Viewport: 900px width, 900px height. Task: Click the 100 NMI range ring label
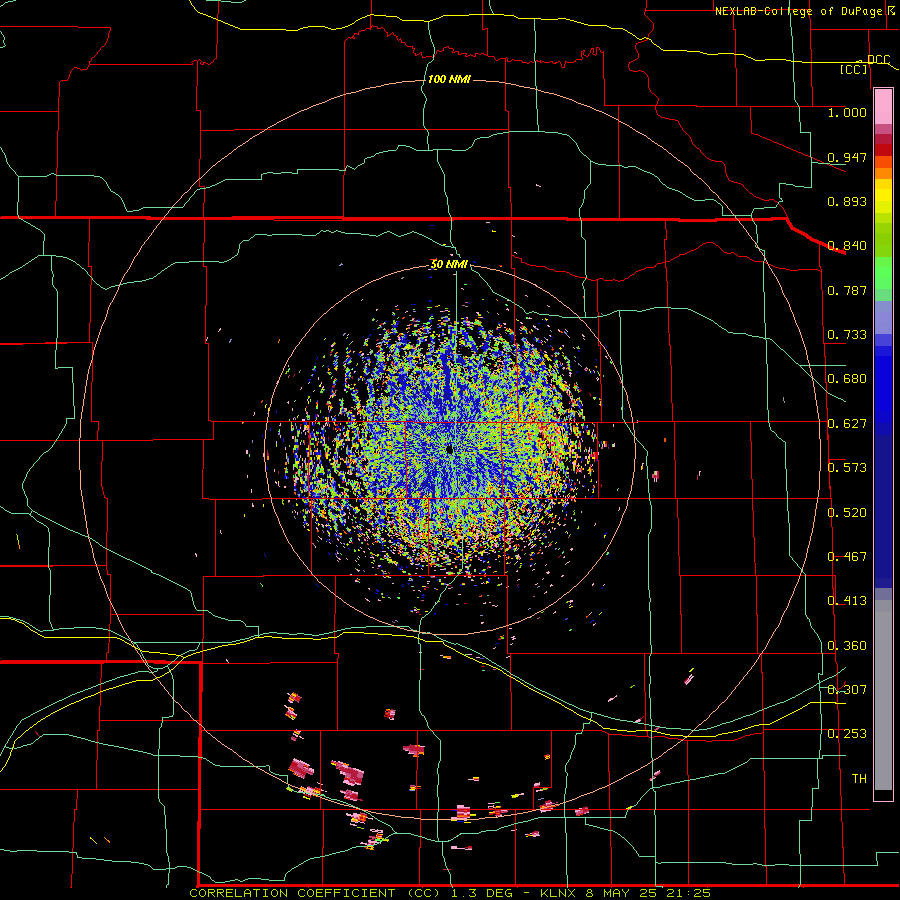(449, 79)
